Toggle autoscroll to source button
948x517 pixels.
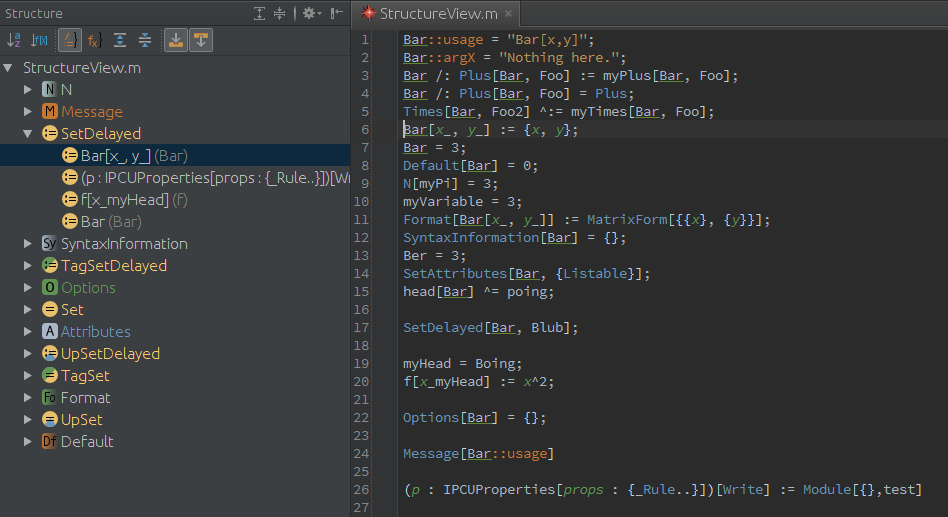point(175,40)
